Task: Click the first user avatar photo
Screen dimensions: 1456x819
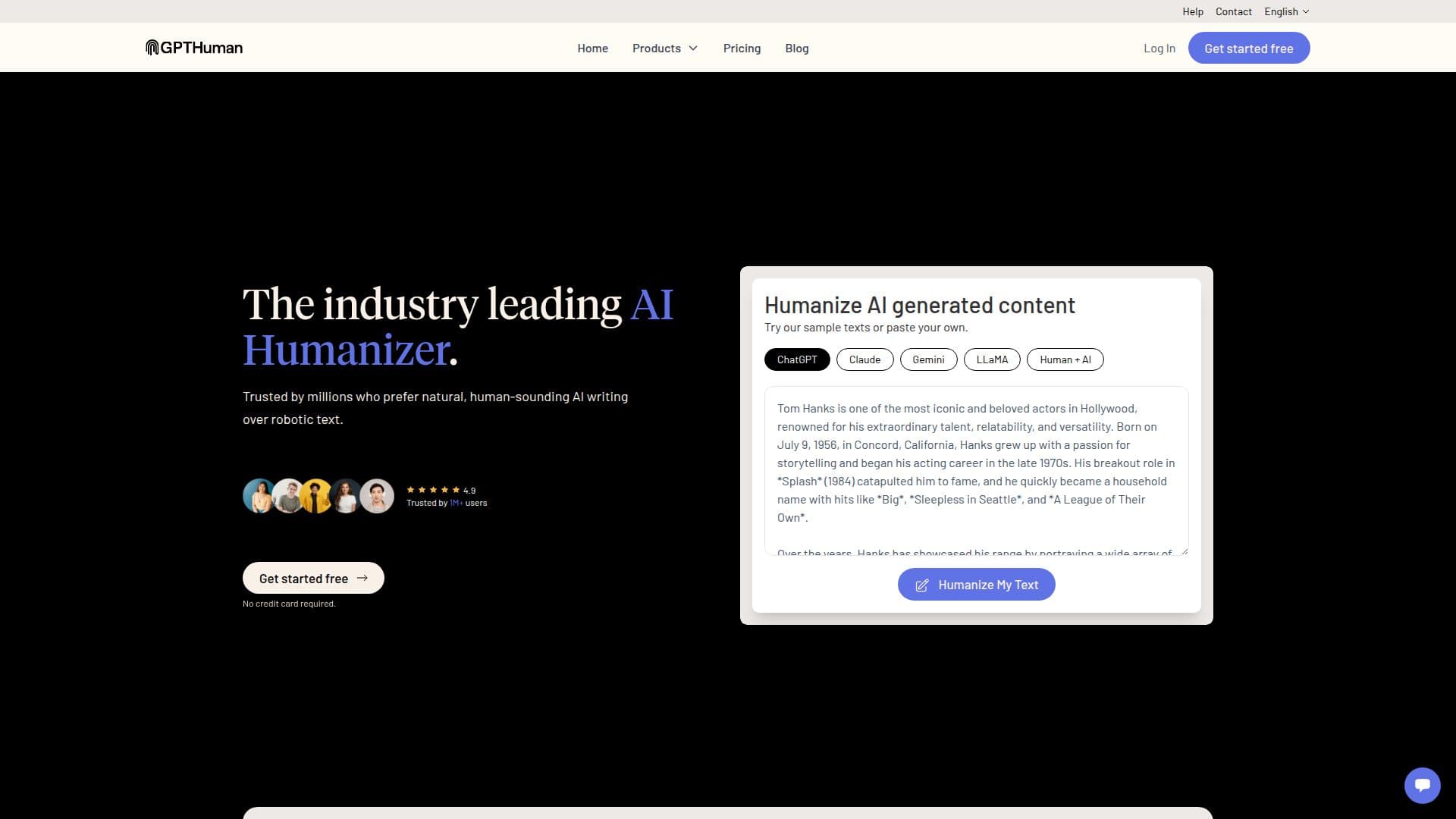Action: click(x=259, y=496)
